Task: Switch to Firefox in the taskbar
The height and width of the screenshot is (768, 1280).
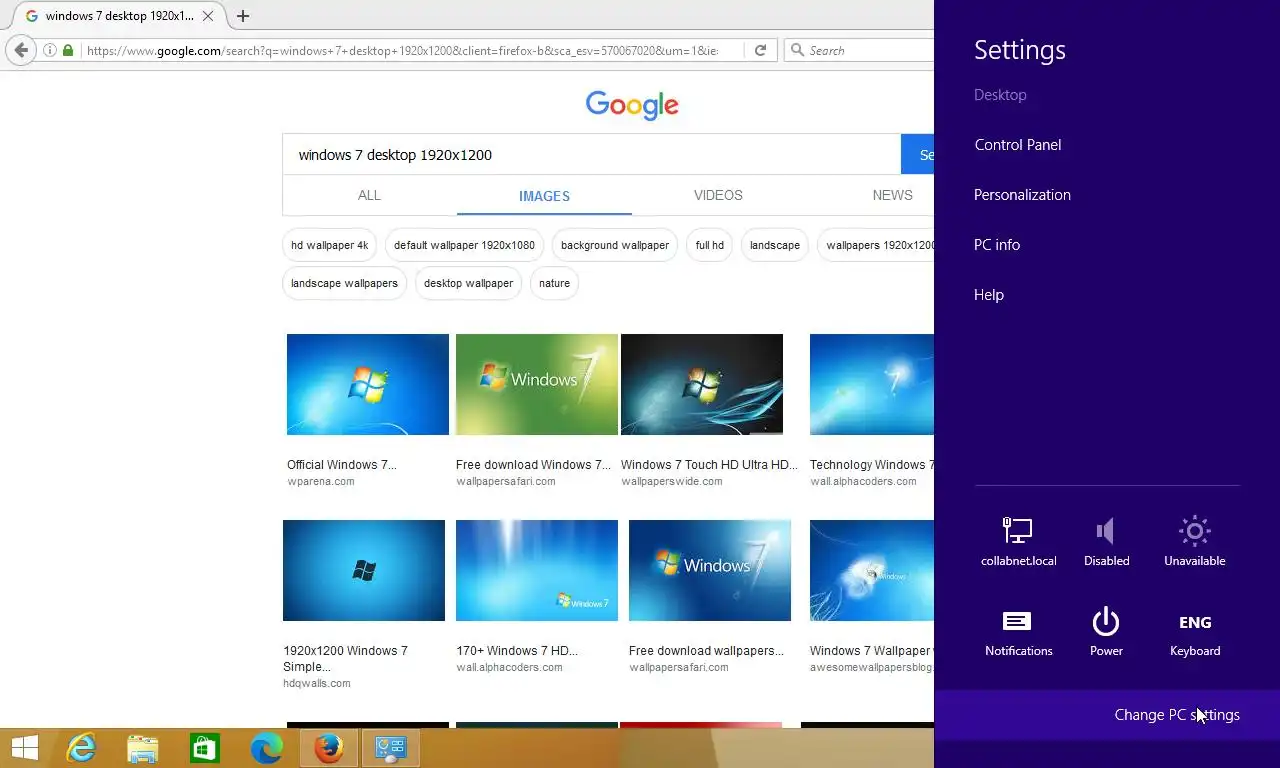Action: [328, 748]
